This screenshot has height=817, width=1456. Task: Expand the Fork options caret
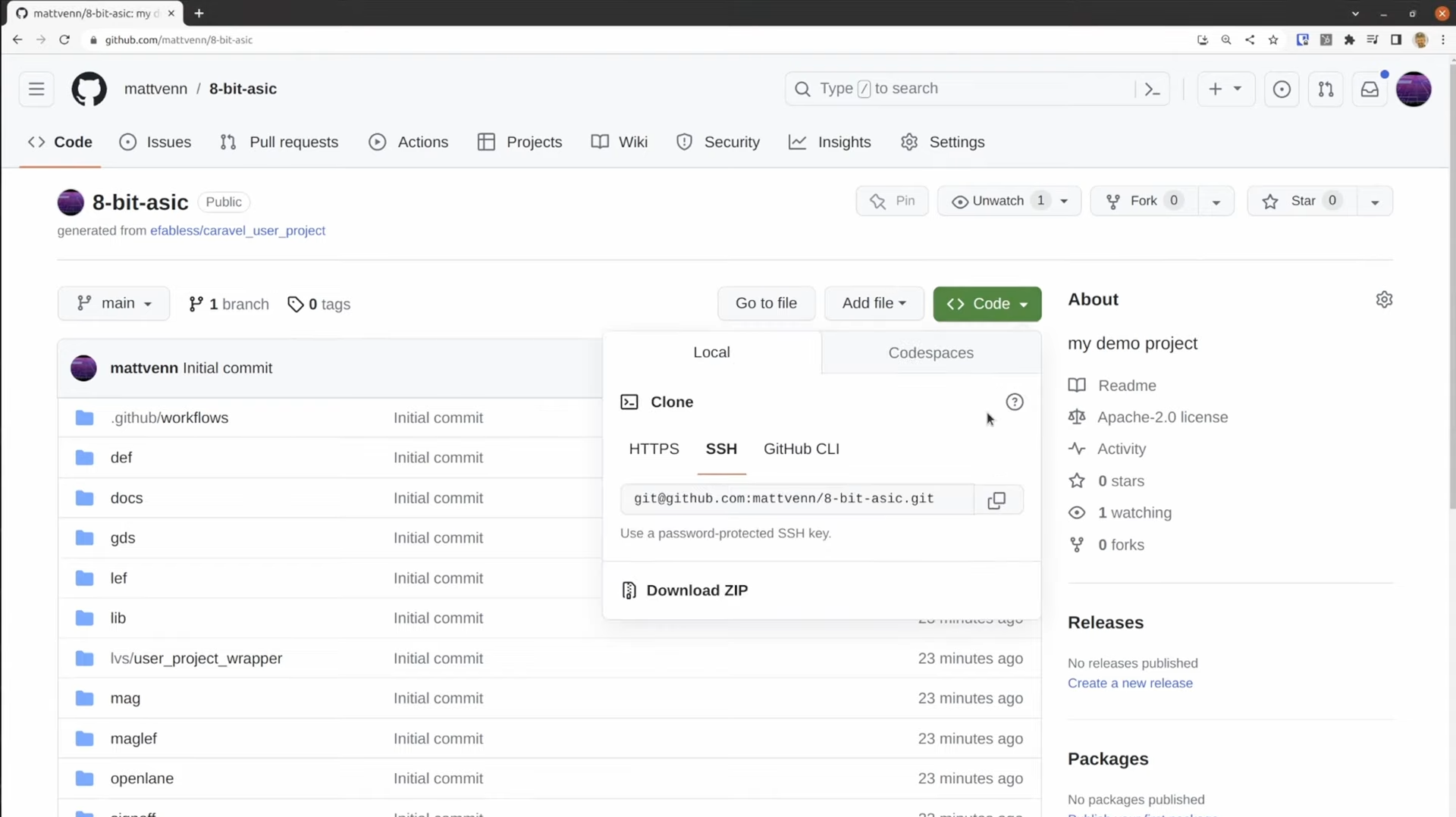click(1216, 201)
